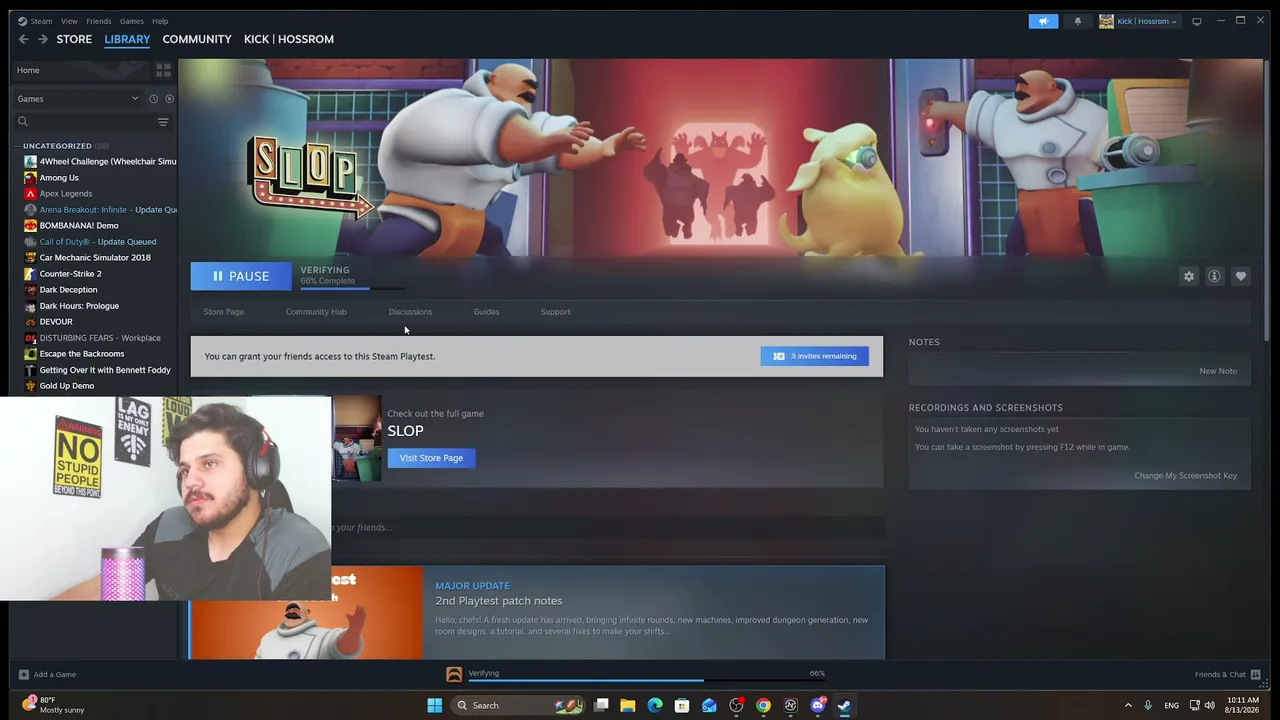Sort library by recent activity clock icon

(153, 99)
